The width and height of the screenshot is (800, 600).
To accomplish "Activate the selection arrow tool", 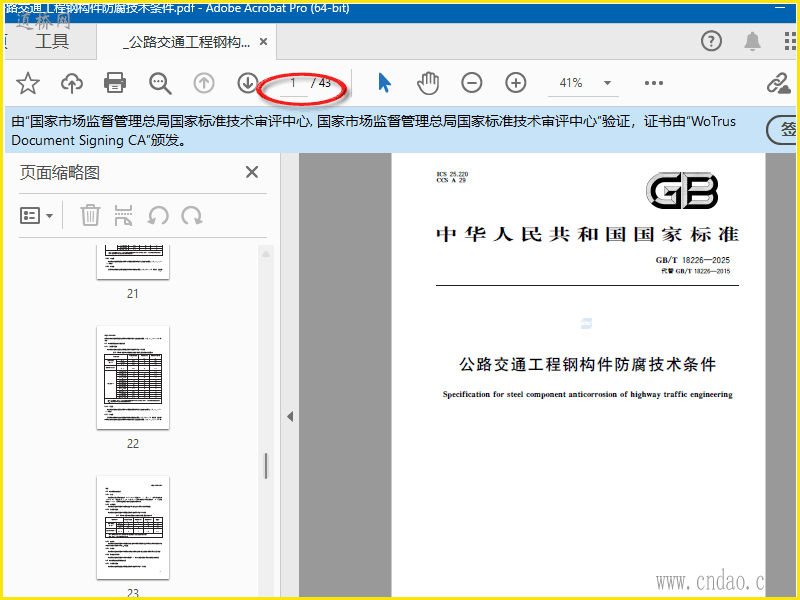I will point(384,83).
